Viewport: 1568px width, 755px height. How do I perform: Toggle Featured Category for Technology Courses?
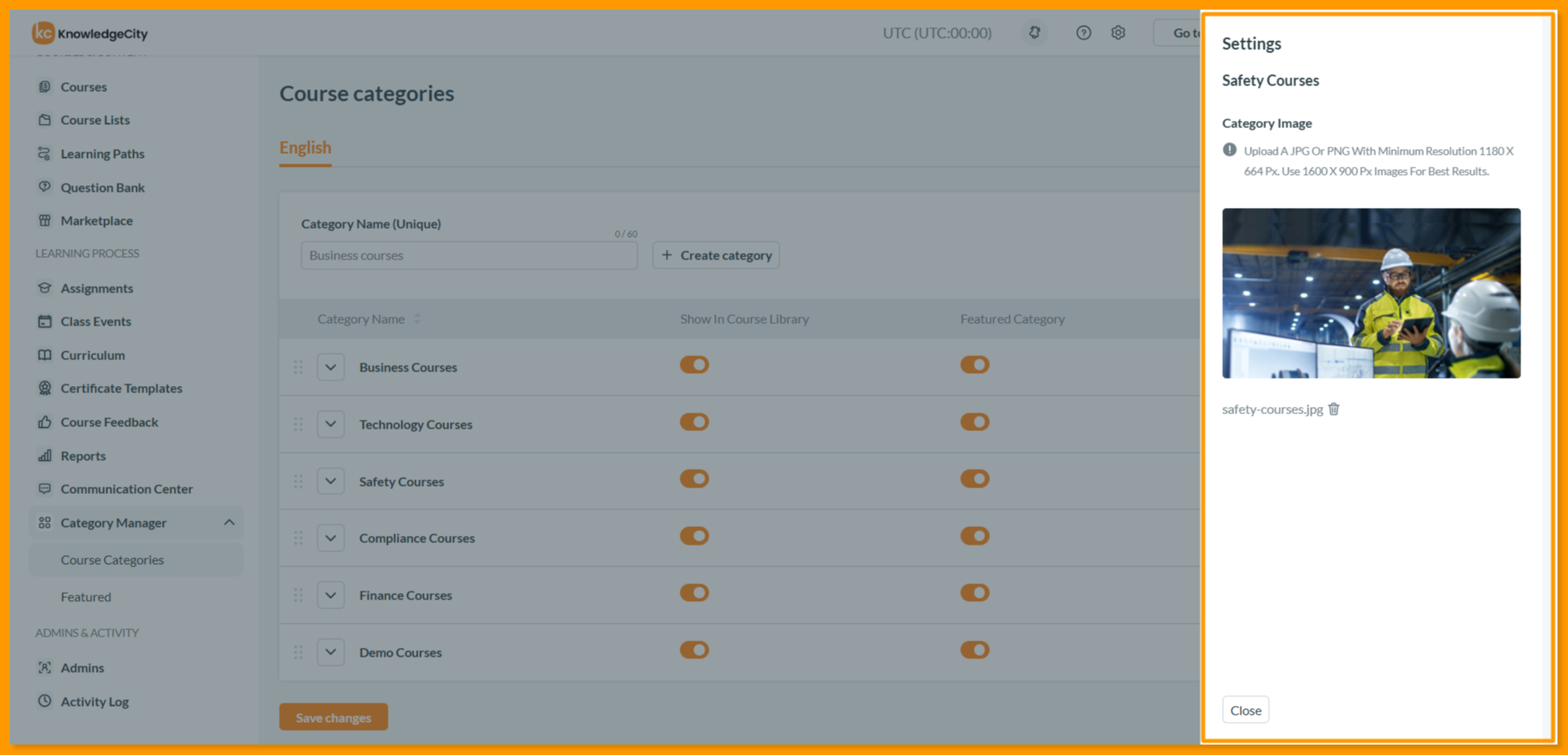tap(975, 421)
